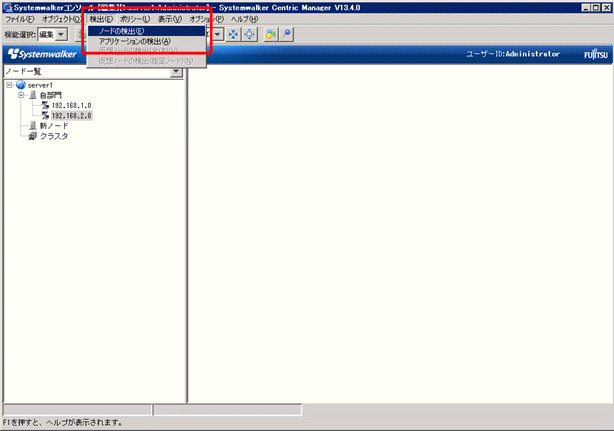Screen dimensions: 614x431
Task: Select the 192.168.1.0 subnet label
Action: point(71,105)
